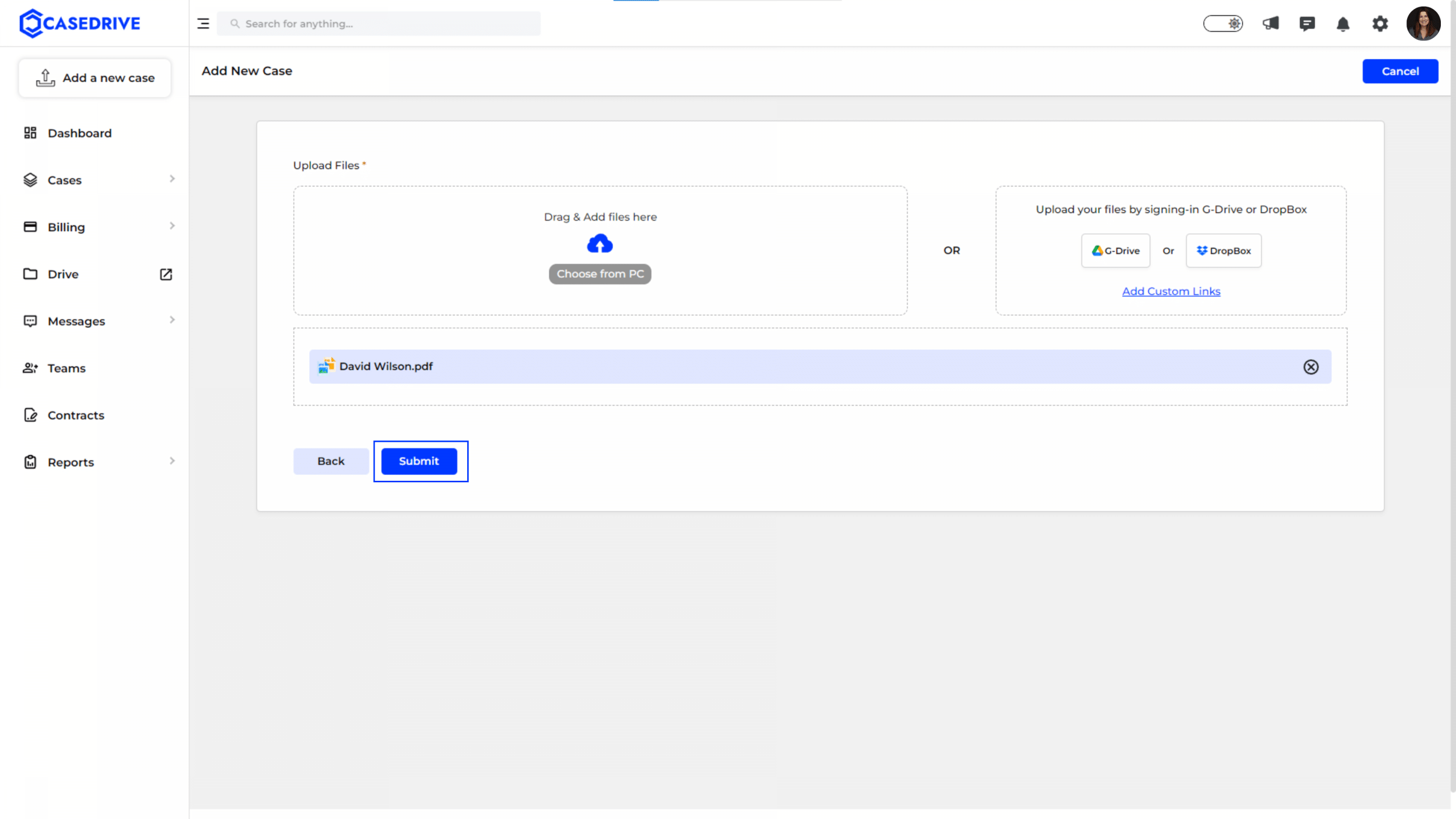Click the Upload Files label
Screen dimensions: 1456x819
(x=326, y=165)
